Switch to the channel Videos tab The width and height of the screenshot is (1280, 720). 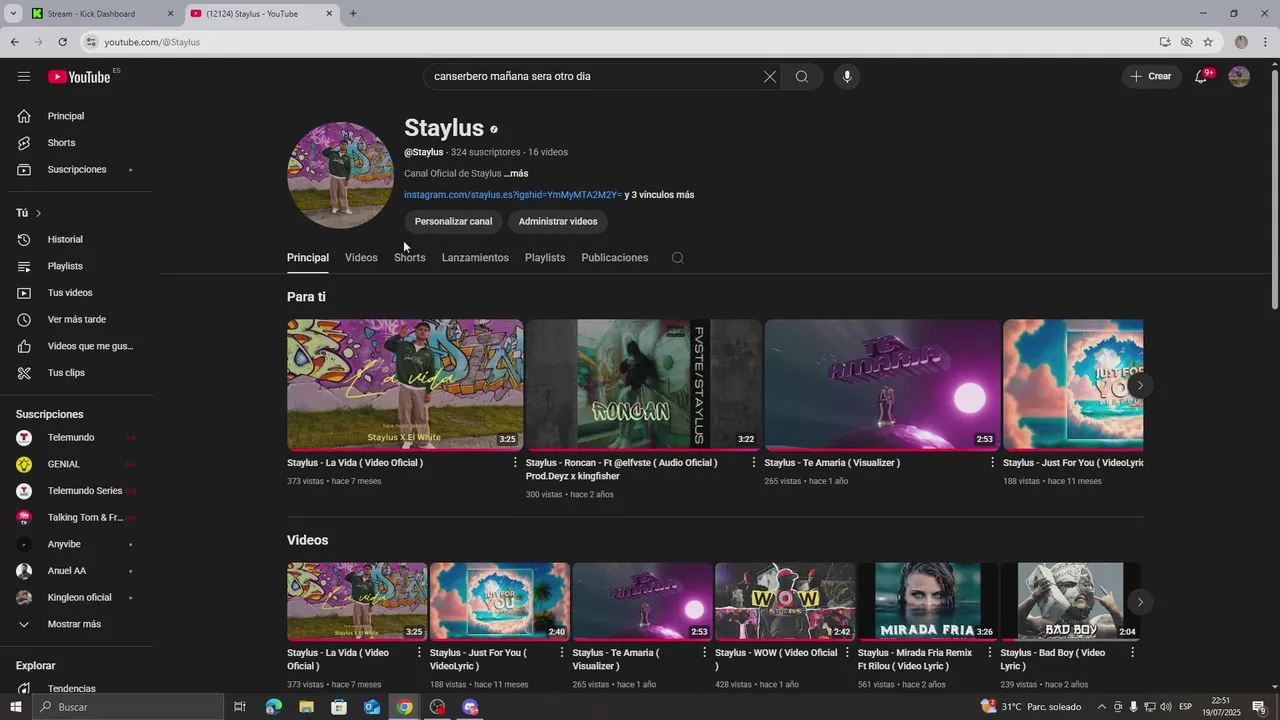[x=361, y=258]
